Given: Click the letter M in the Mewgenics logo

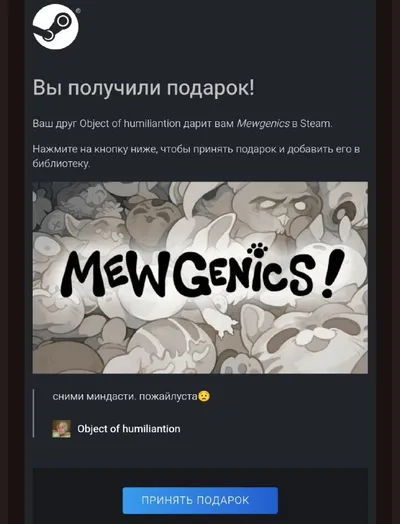Looking at the screenshot, I should click(x=80, y=274).
